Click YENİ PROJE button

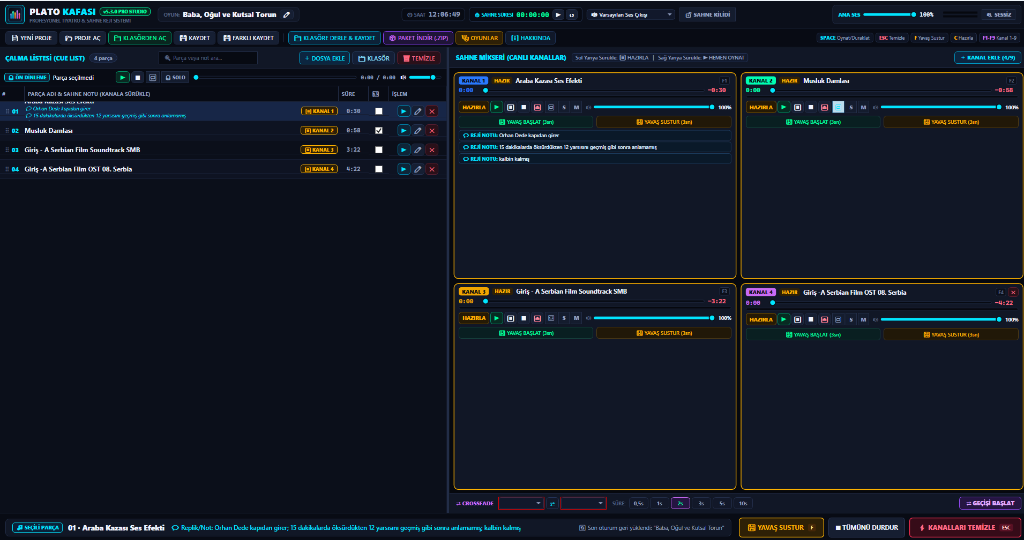(31, 38)
